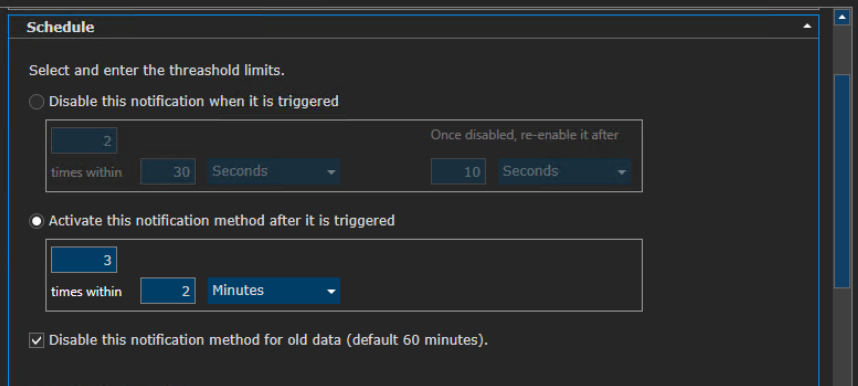Open the re-enable after Seconds dropdown
Viewport: 858px width, 386px height.
564,171
